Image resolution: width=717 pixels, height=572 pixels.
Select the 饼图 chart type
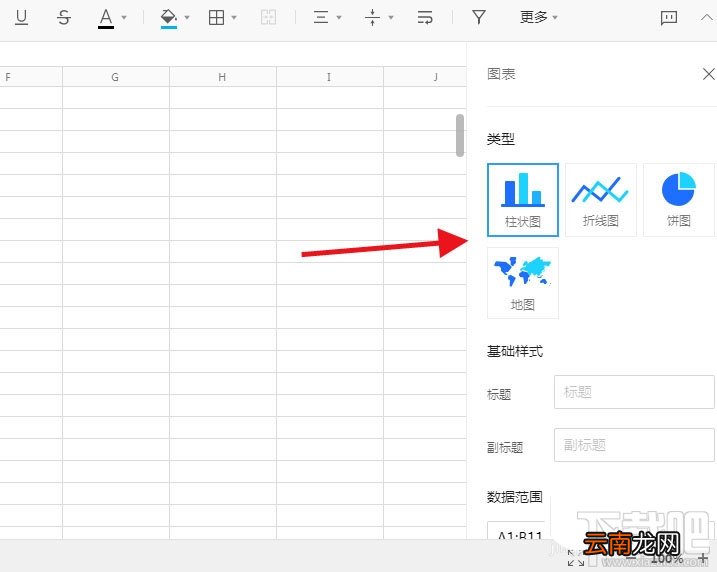pos(679,200)
